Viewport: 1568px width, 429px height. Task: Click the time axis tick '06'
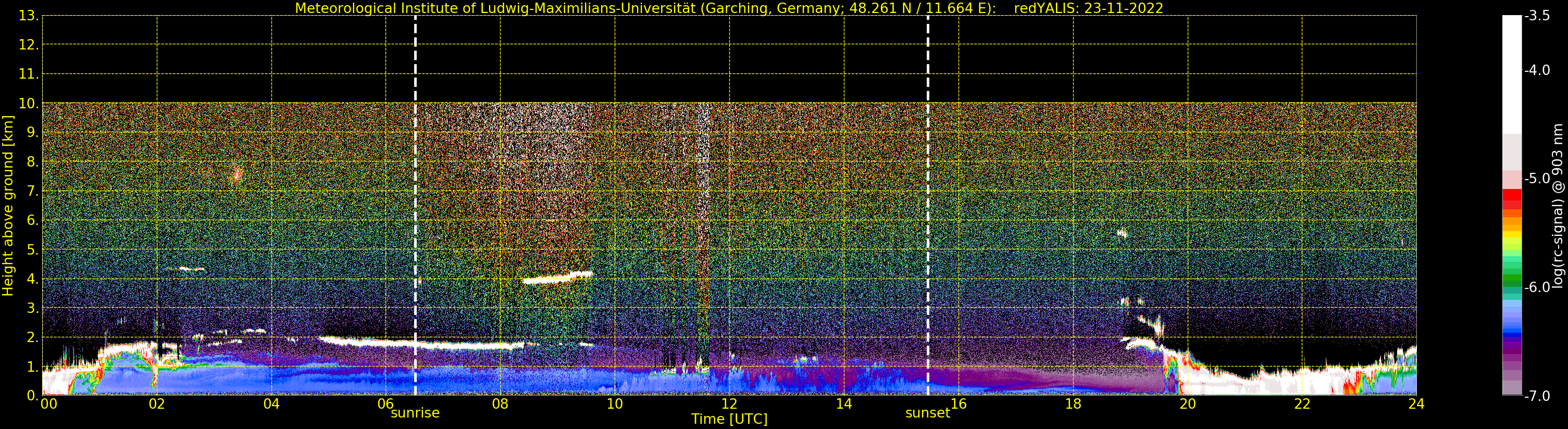tap(386, 404)
